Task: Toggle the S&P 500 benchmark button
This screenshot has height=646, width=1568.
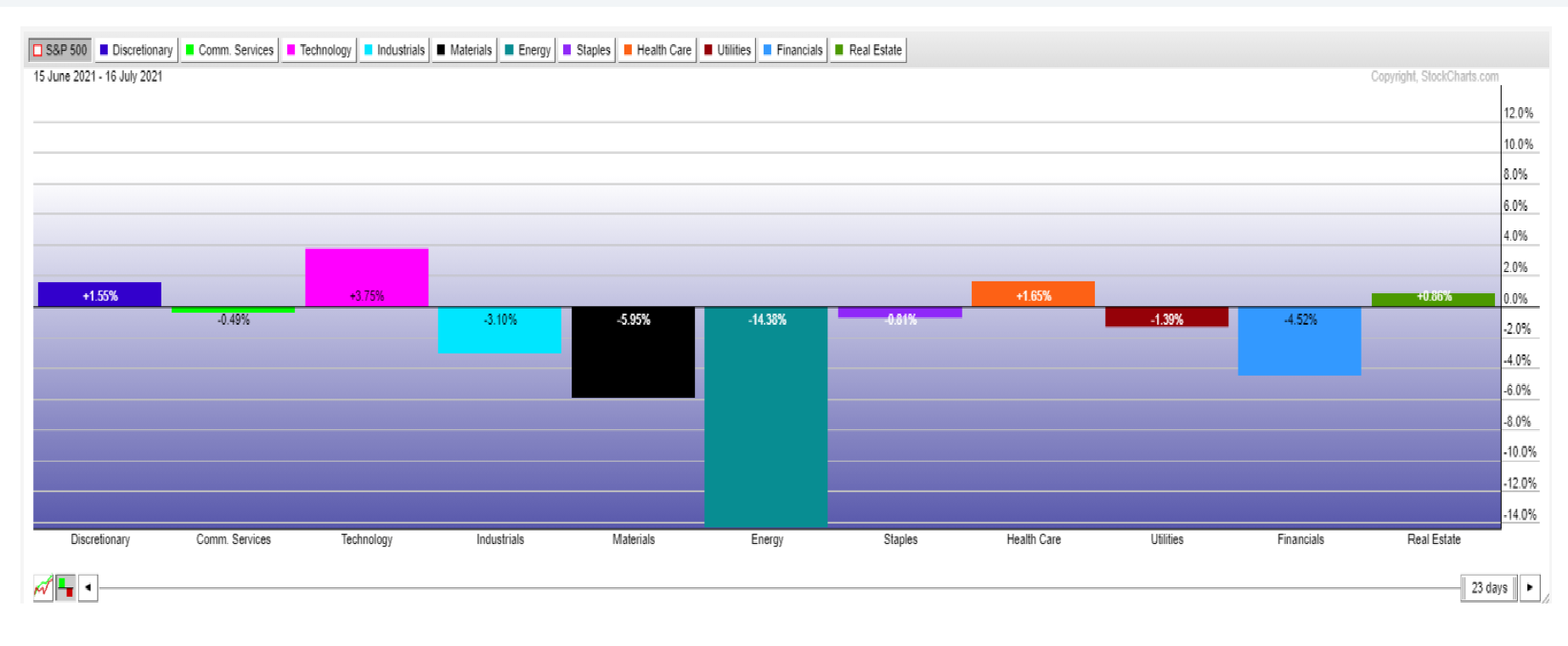Action: (x=59, y=50)
